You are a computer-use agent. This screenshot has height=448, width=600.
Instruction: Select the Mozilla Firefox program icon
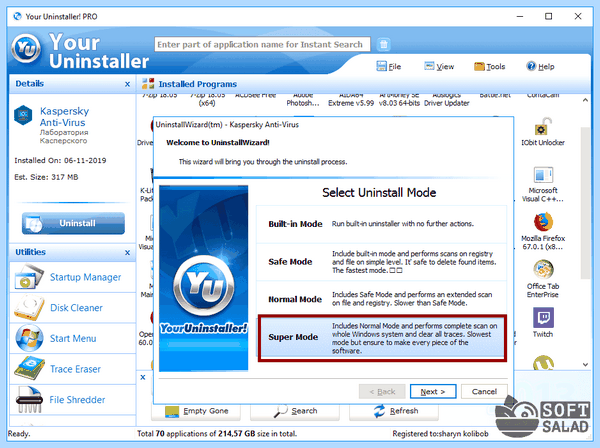point(543,232)
